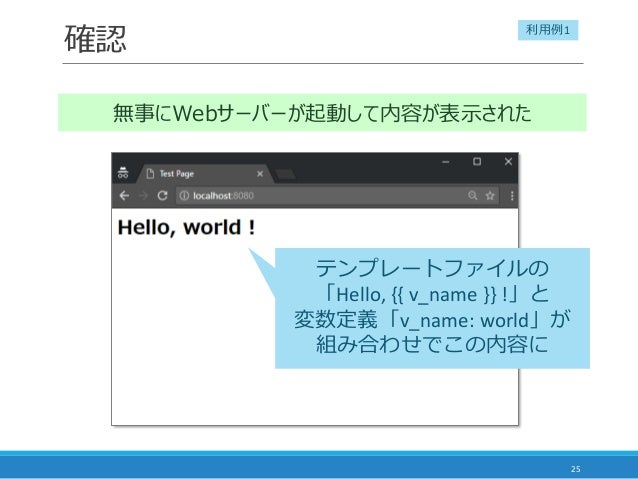Click the 利用例1 label
Image resolution: width=638 pixels, height=479 pixels.
[x=548, y=30]
